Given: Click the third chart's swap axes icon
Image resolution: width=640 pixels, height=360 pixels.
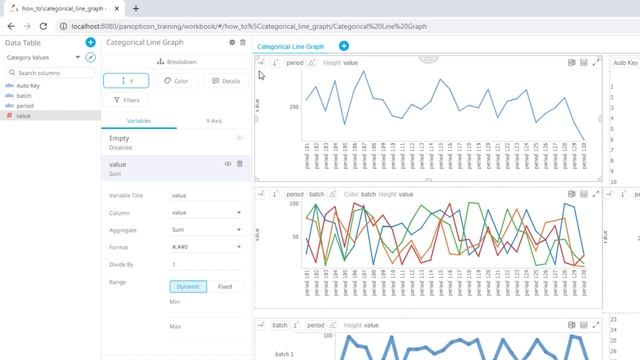Looking at the screenshot, I should point(261,325).
